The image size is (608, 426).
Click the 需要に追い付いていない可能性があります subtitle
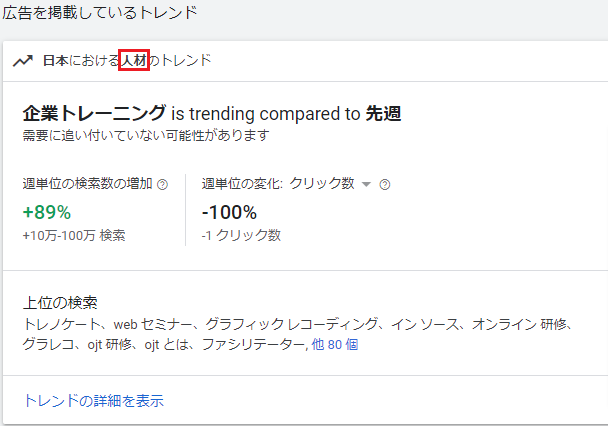(x=146, y=136)
